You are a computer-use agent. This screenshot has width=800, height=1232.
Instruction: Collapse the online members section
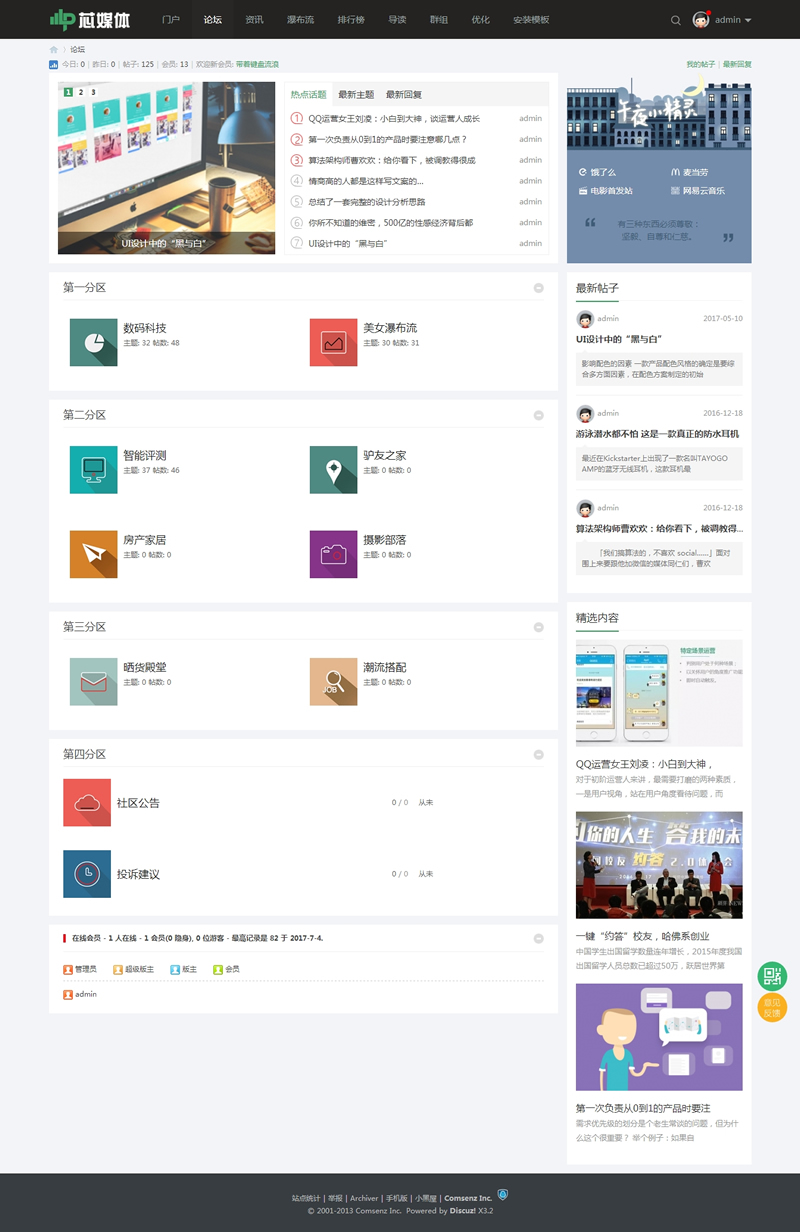point(539,938)
